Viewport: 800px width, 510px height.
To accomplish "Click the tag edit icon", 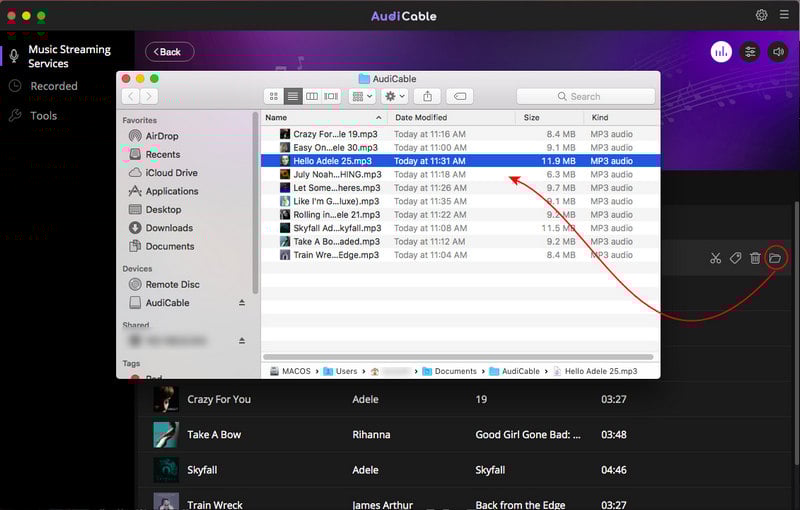I will 735,259.
